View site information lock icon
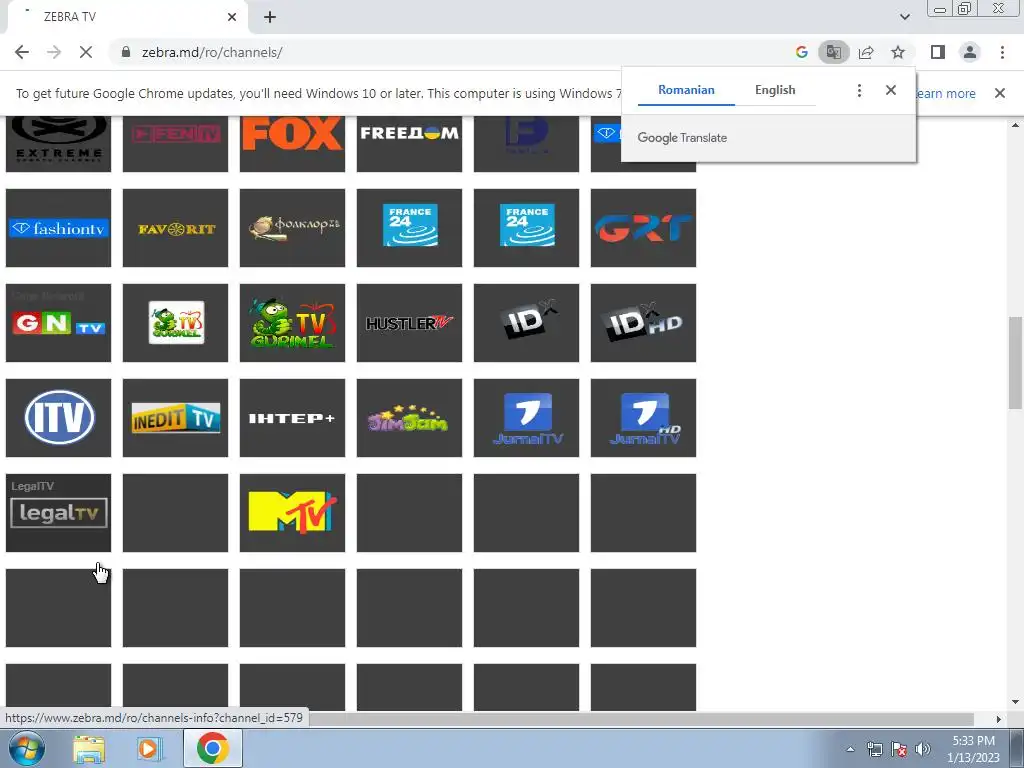Viewport: 1024px width, 768px height. [126, 52]
